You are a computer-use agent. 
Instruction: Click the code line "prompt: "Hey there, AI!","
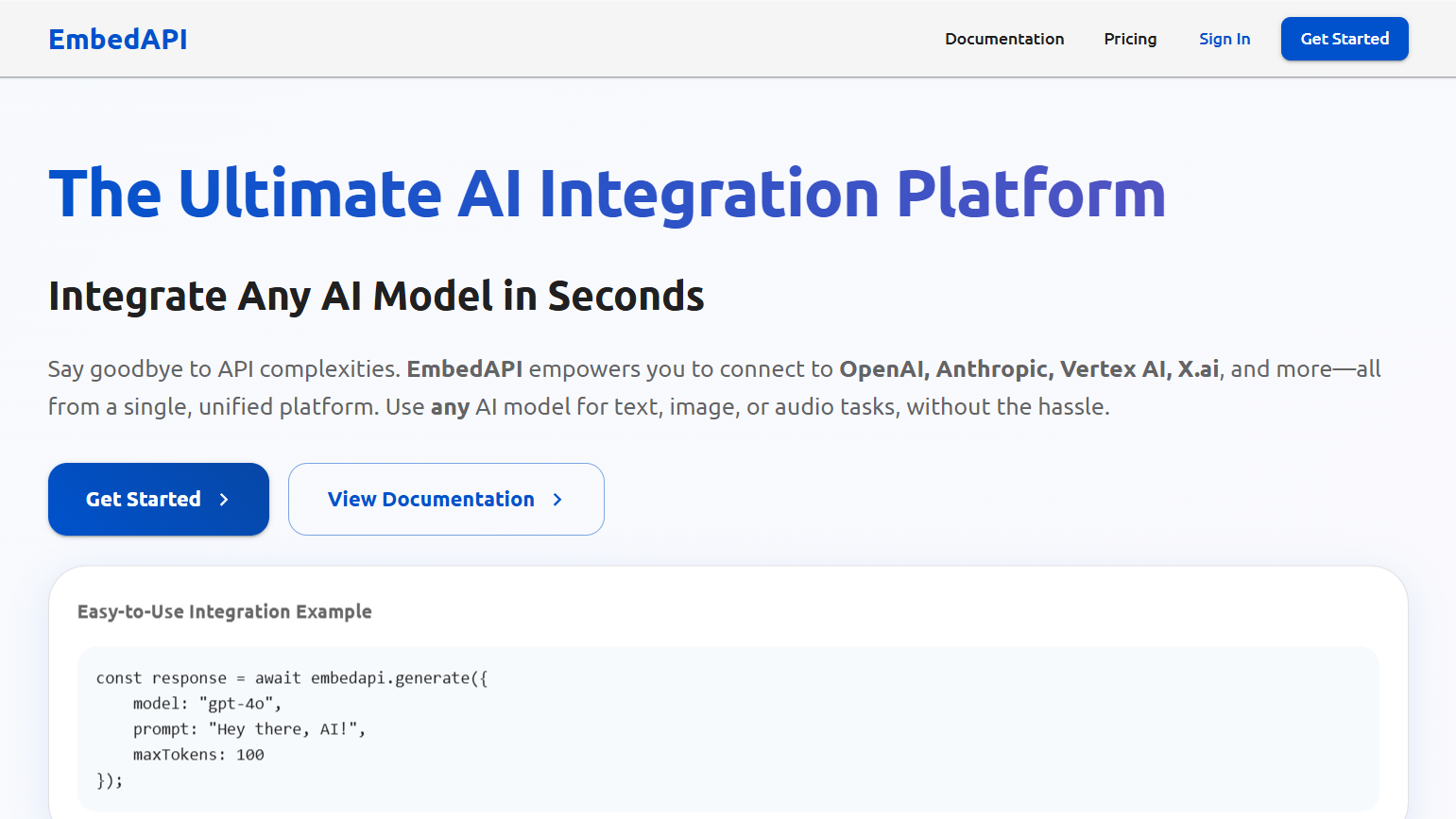coord(249,729)
